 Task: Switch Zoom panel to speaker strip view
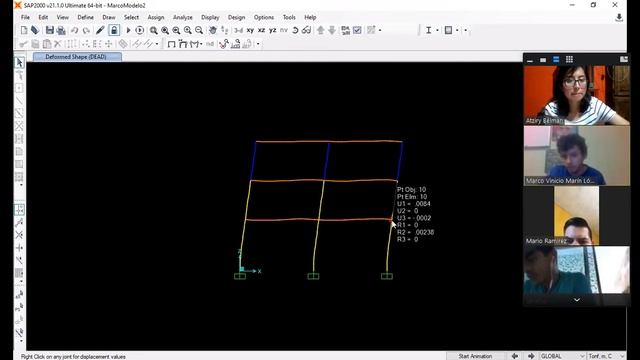click(x=556, y=60)
